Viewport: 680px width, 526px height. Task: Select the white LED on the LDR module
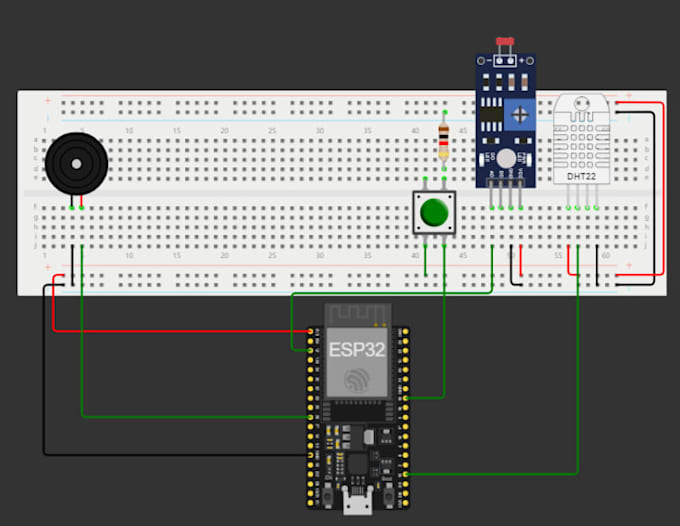tap(506, 158)
